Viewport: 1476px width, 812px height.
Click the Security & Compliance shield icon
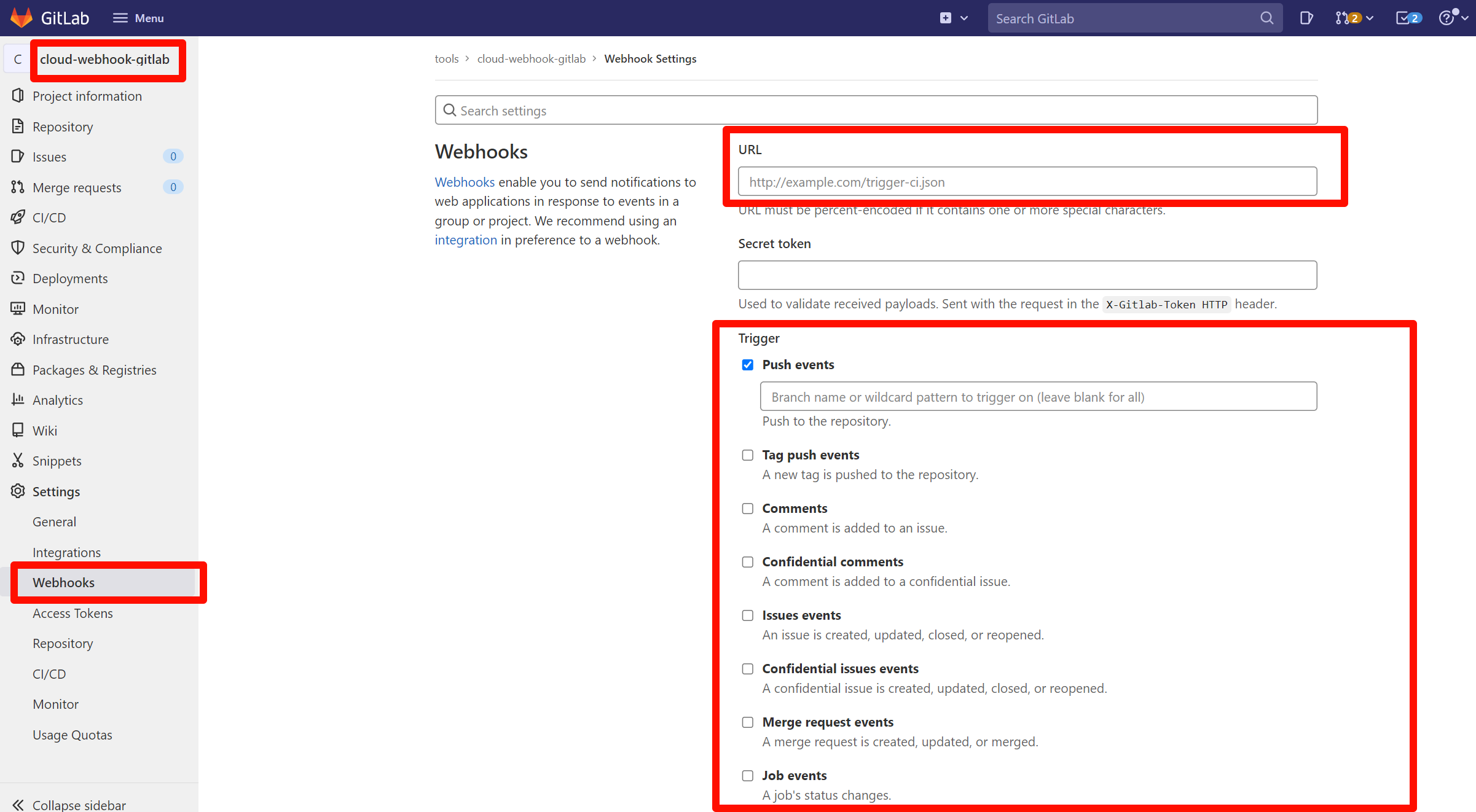click(x=18, y=248)
